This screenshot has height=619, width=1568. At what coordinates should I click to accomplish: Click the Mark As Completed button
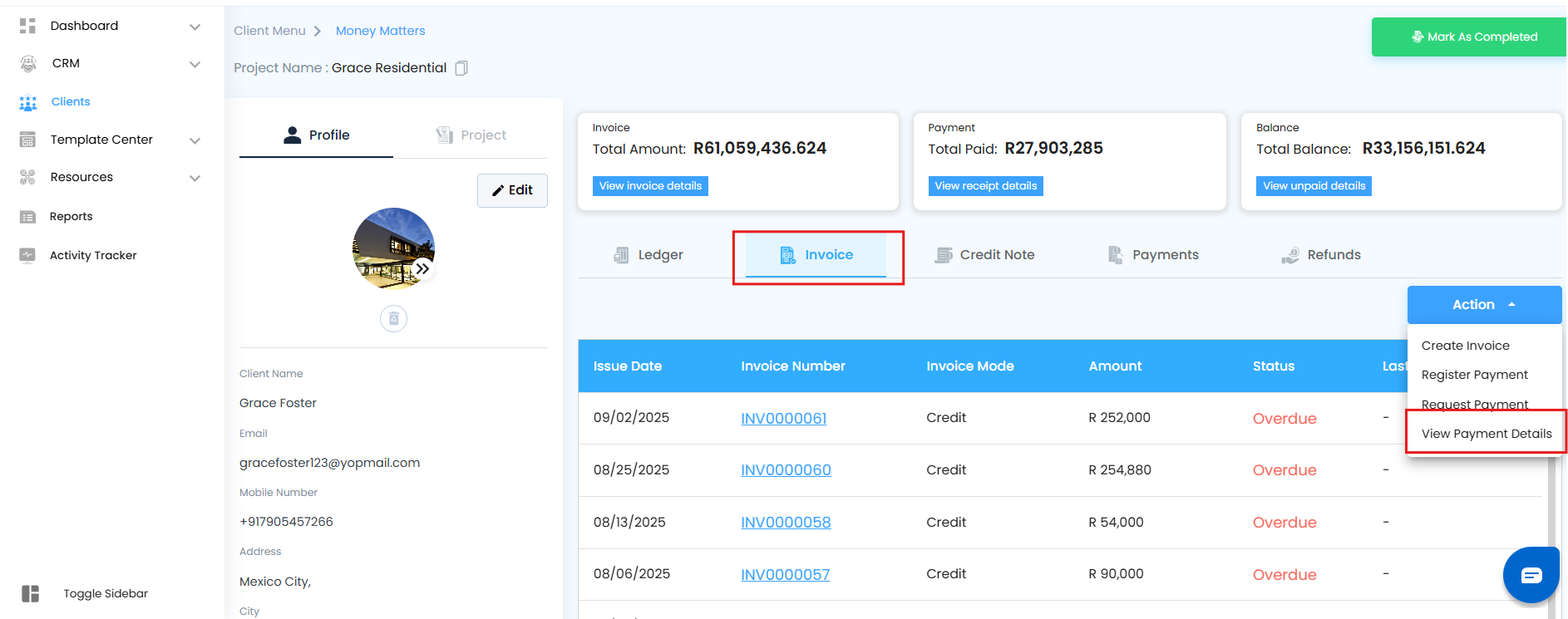point(1469,37)
